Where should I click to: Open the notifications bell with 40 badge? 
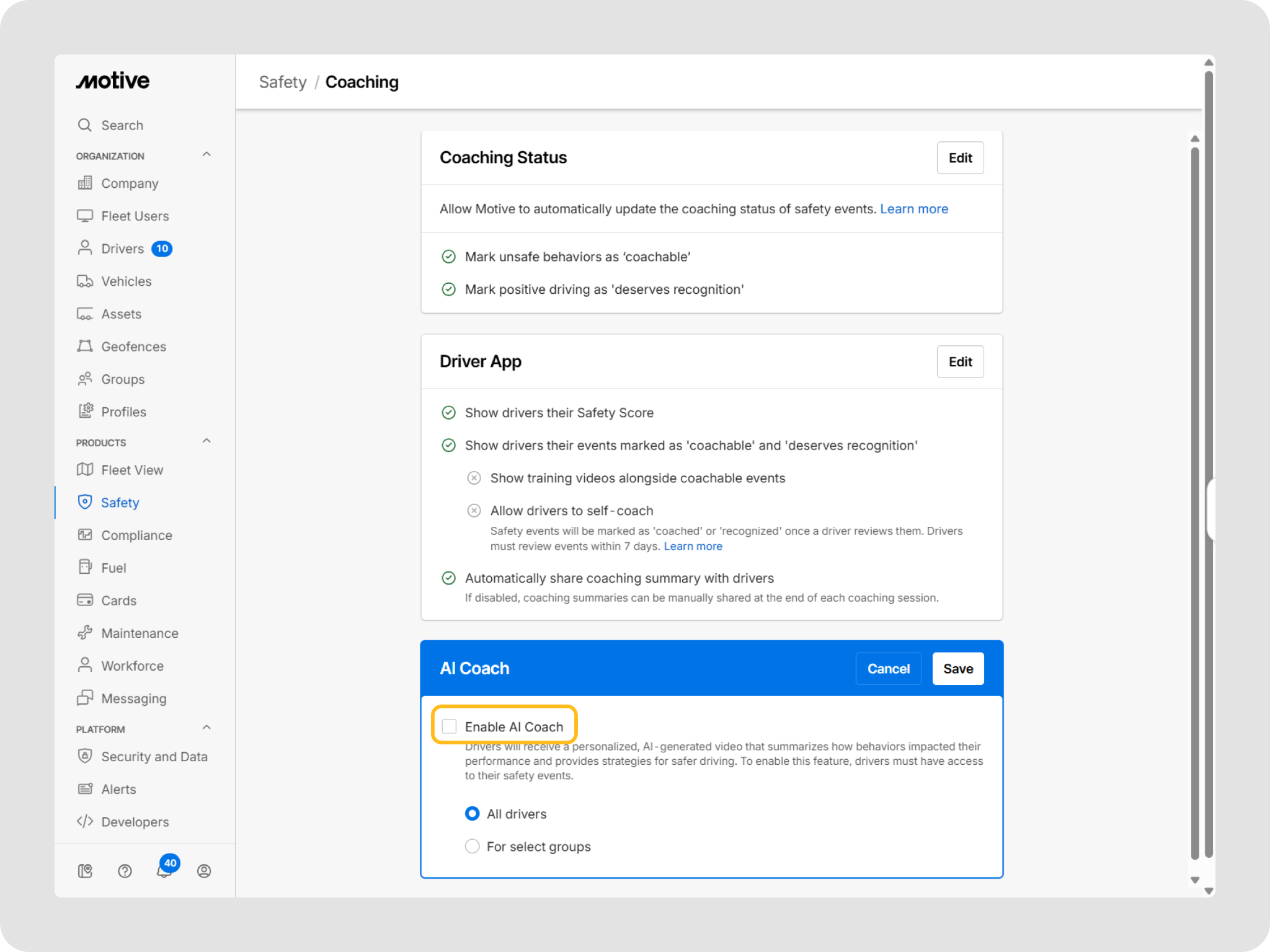pyautogui.click(x=164, y=870)
